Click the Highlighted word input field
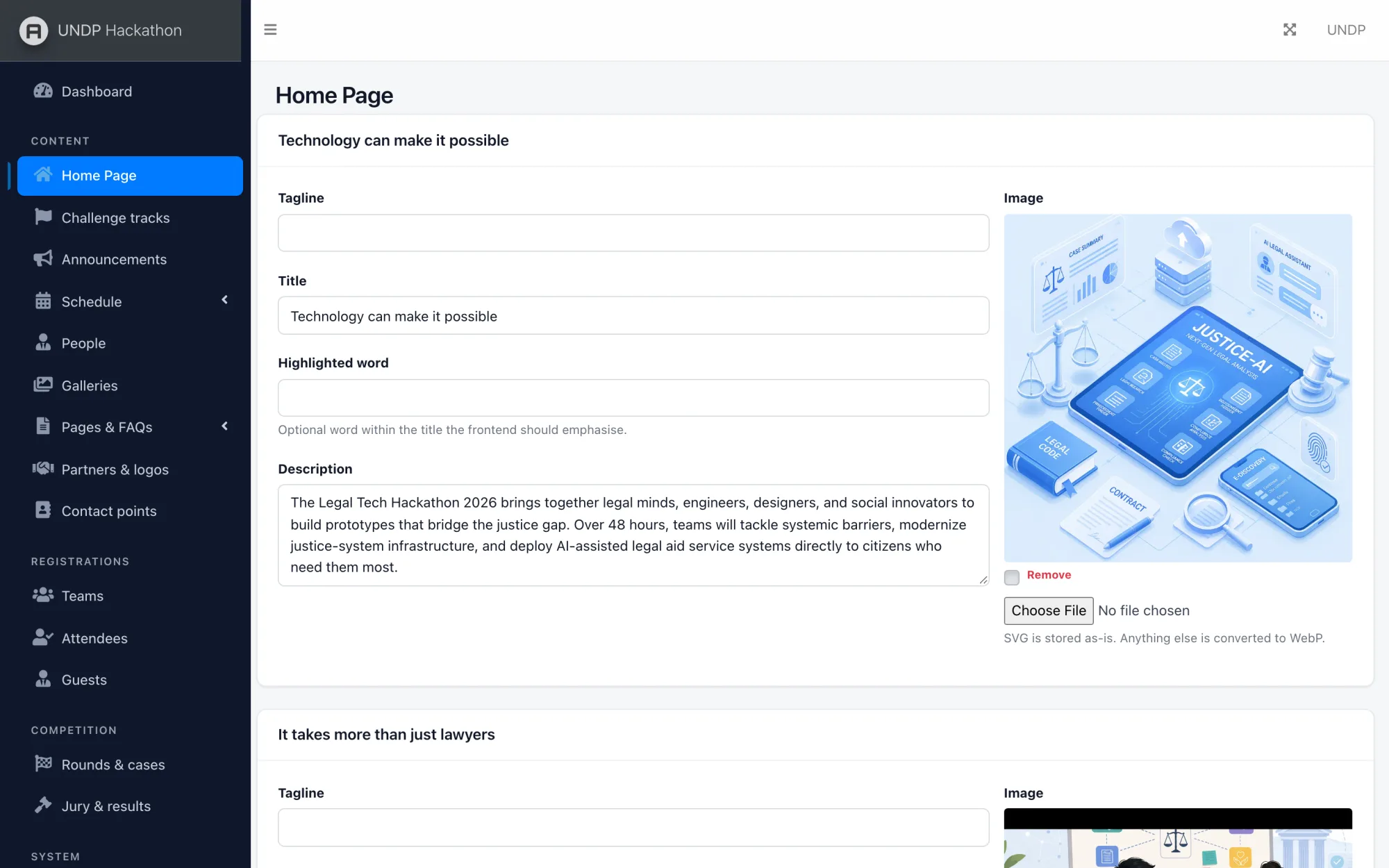The width and height of the screenshot is (1389, 868). click(x=633, y=398)
